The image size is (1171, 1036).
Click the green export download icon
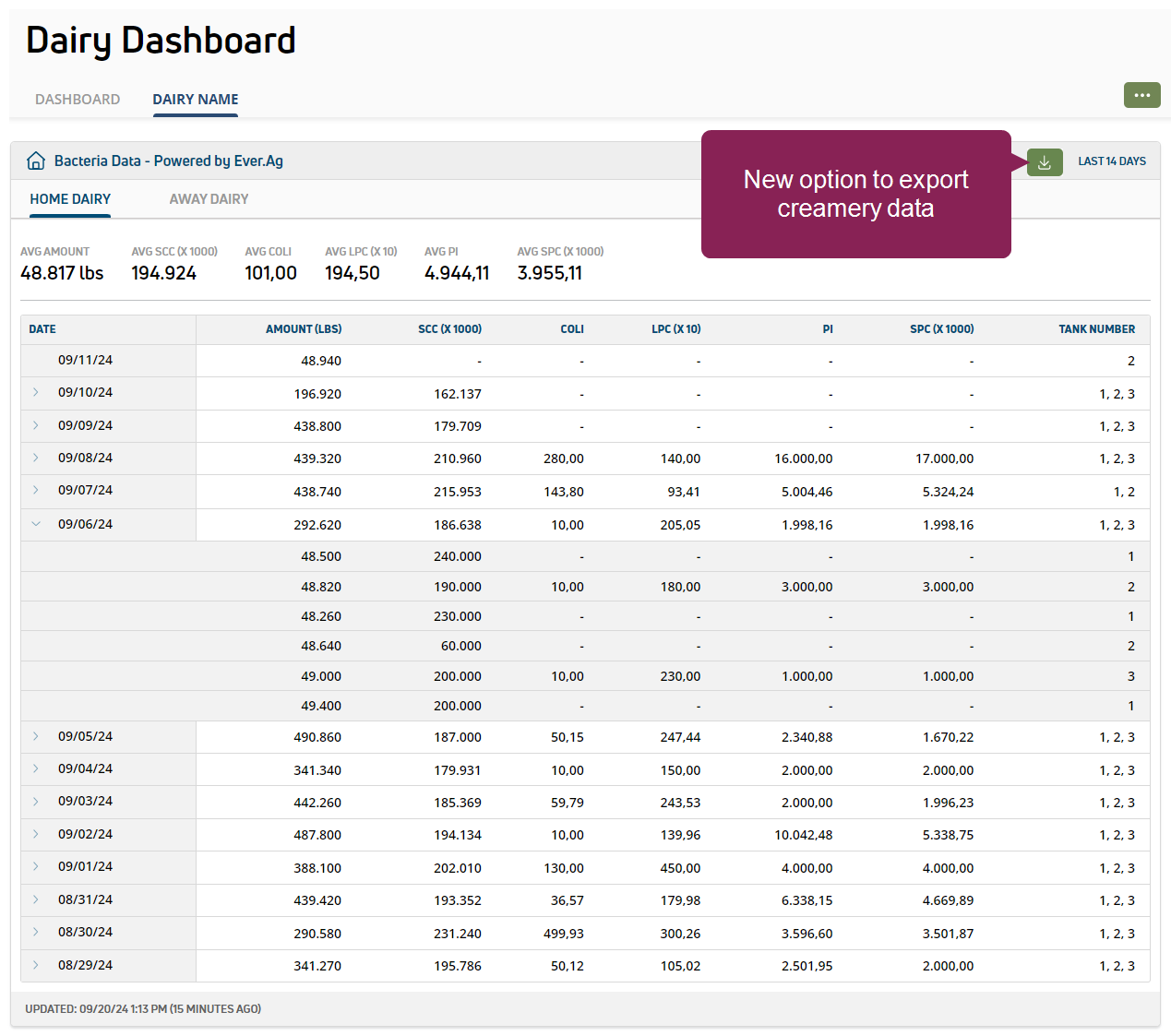(x=1045, y=162)
